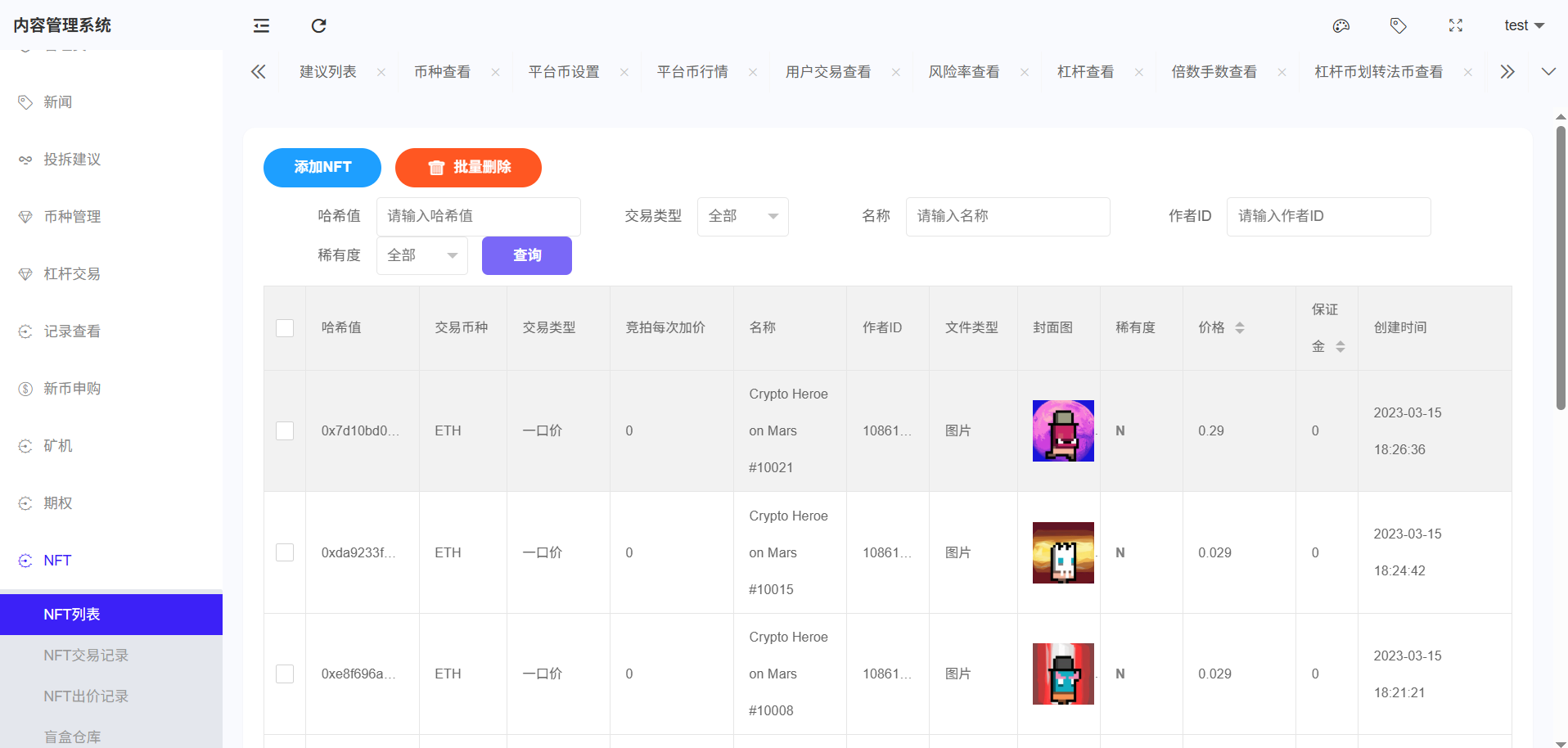This screenshot has width=1568, height=748.
Task: Collapse the sidebar with the menu-fold icon
Action: click(x=261, y=25)
